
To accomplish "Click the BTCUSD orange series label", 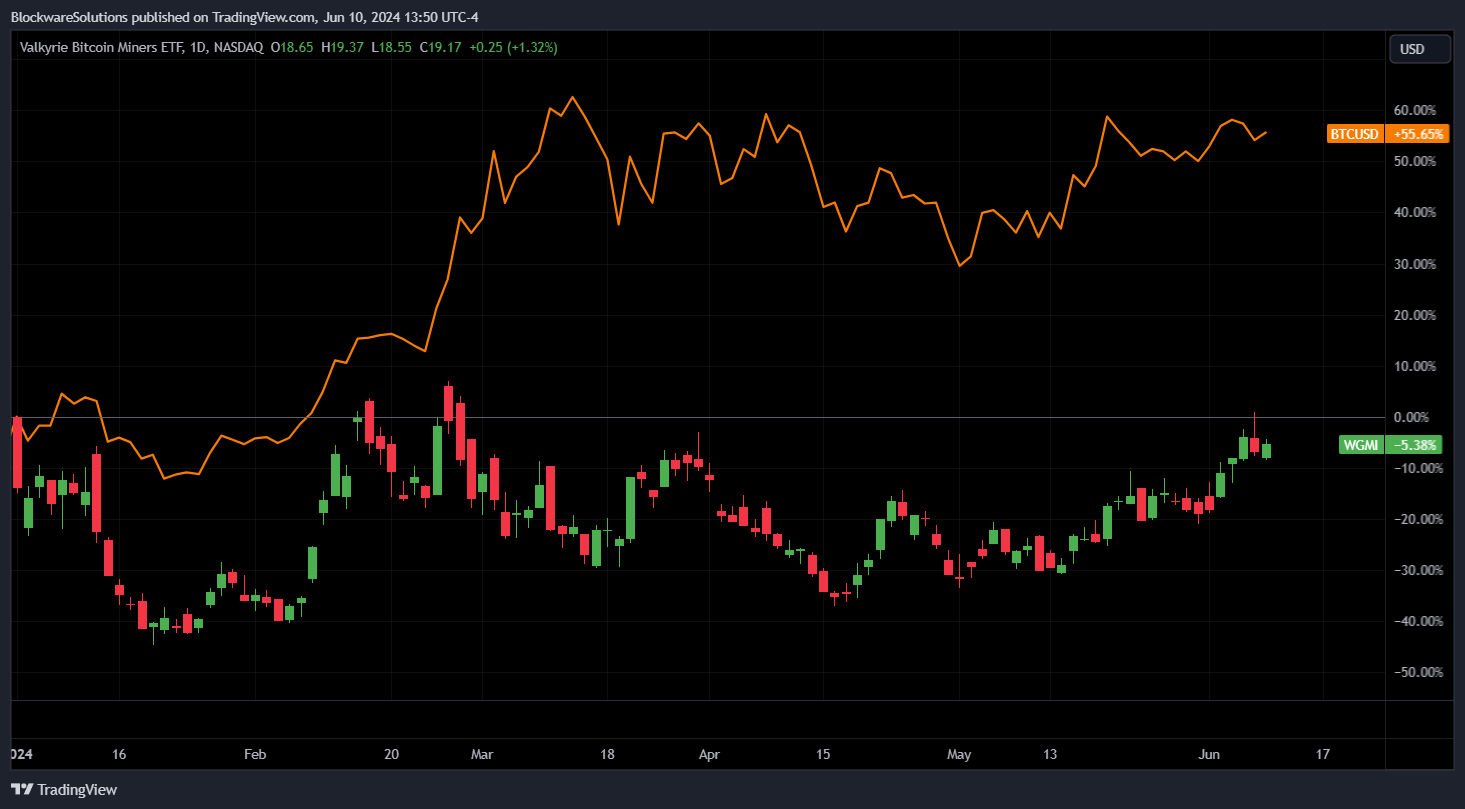I will 1355,134.
